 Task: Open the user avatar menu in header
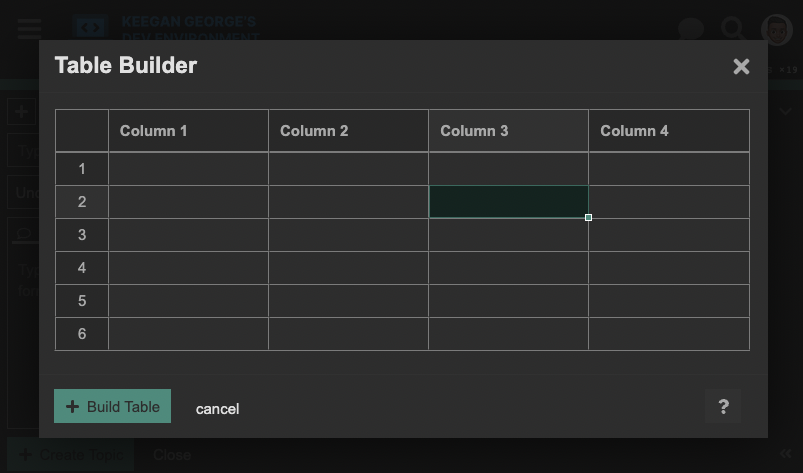tap(777, 30)
